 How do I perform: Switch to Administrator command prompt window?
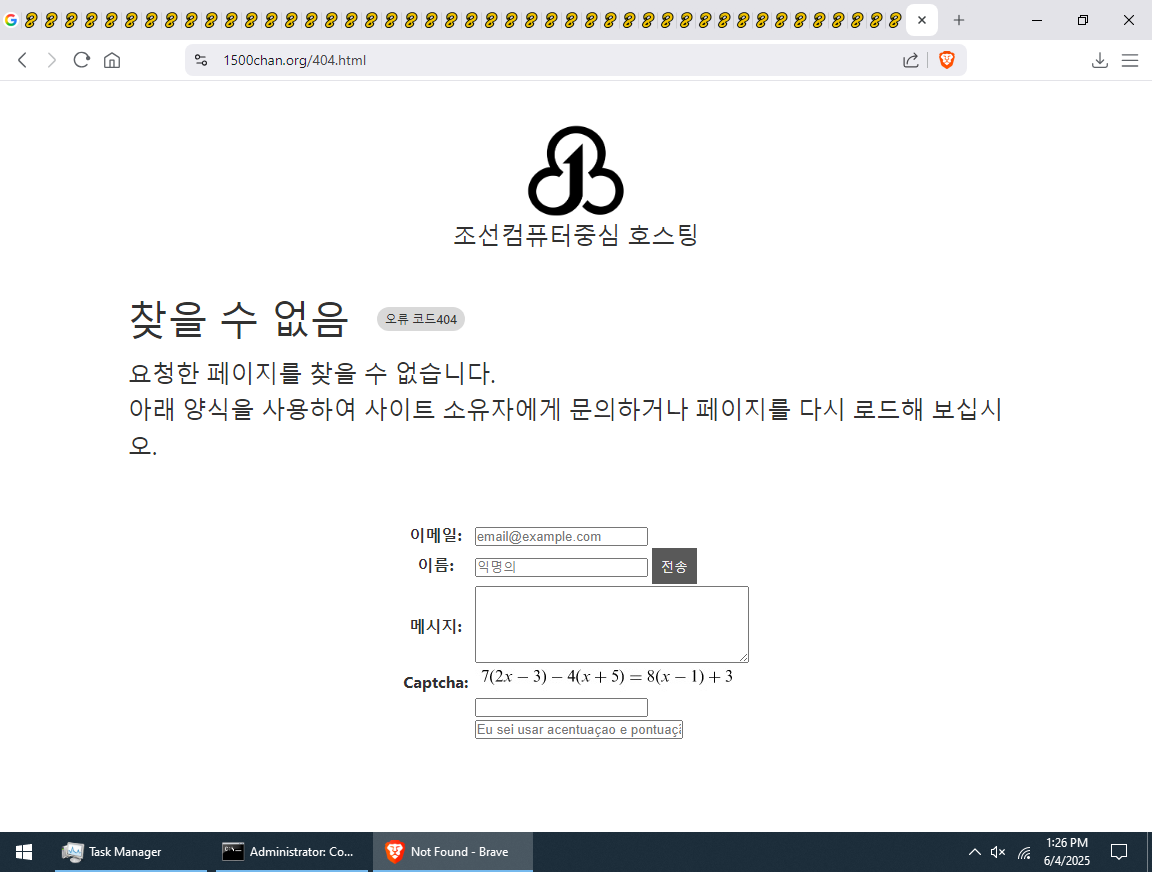coord(292,852)
